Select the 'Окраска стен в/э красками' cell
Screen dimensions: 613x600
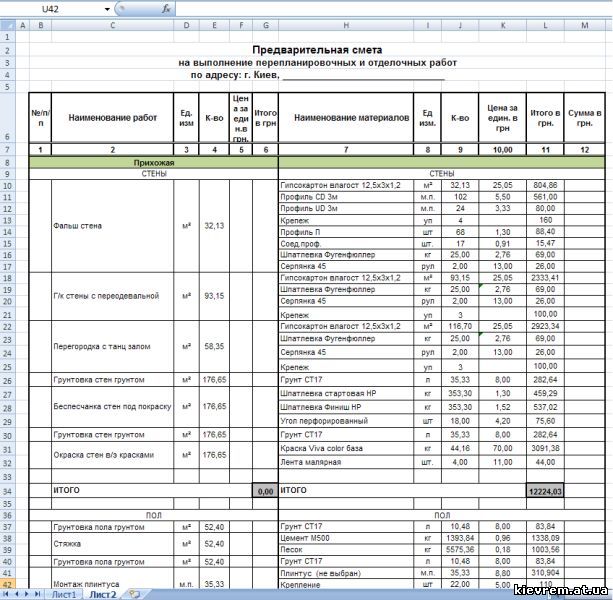pyautogui.click(x=113, y=455)
